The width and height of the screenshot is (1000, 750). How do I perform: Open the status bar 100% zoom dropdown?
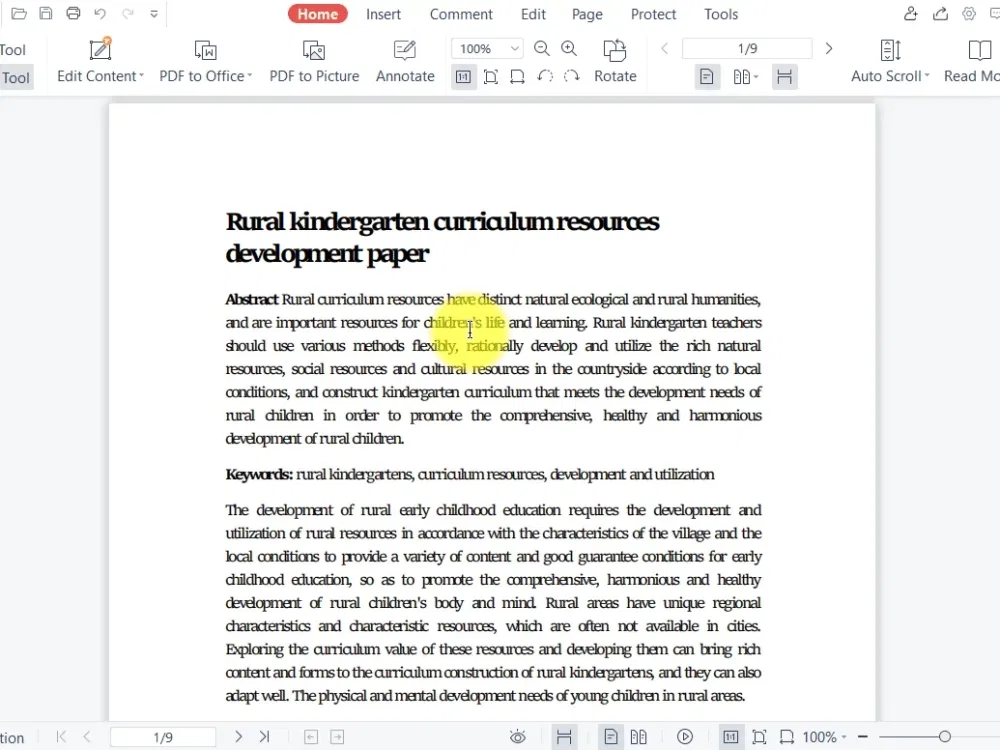[x=825, y=737]
